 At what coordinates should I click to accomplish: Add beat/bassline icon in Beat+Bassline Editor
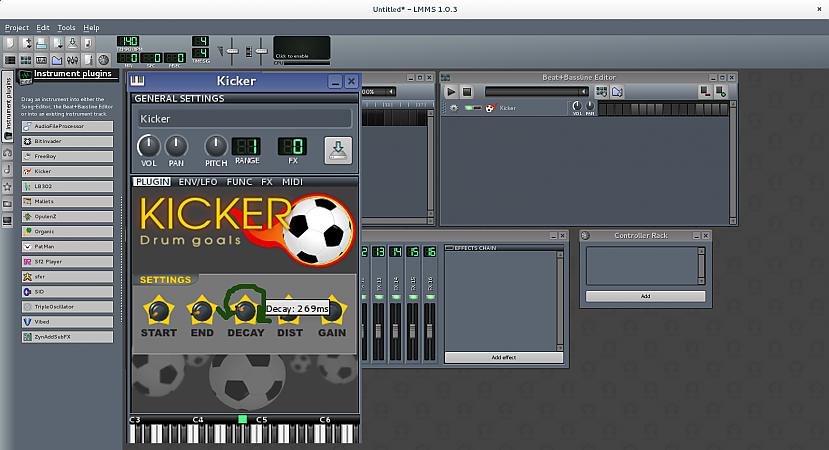click(x=602, y=92)
